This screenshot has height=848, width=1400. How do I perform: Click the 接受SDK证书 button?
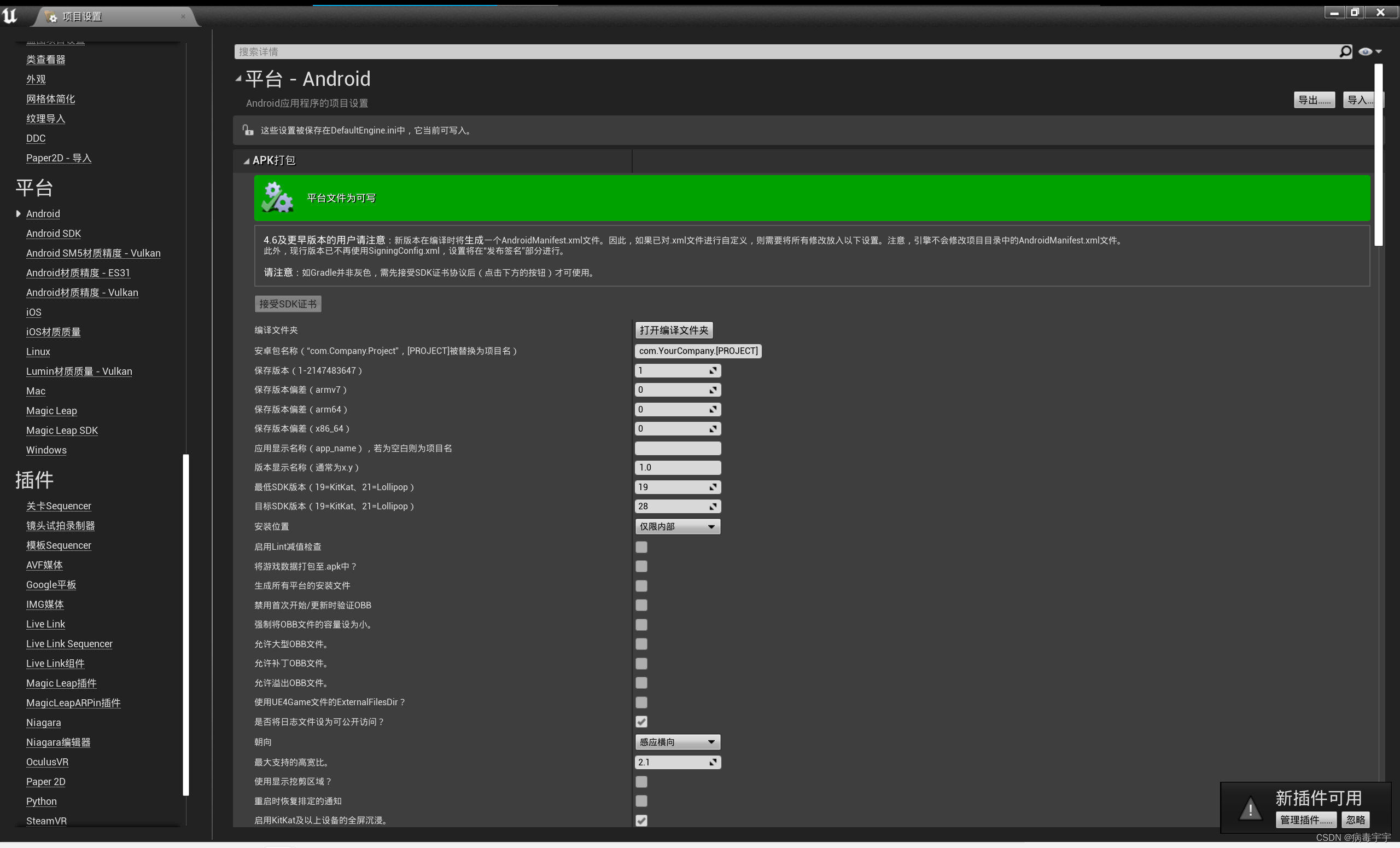tap(288, 304)
